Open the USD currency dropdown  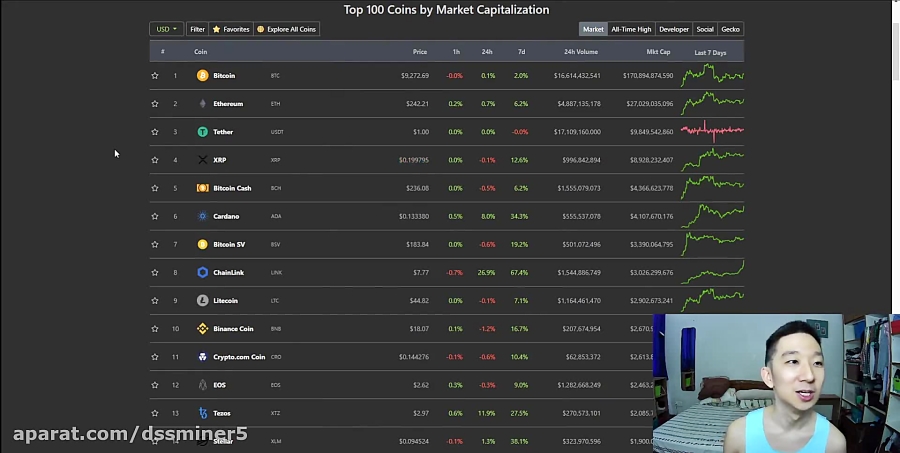[x=166, y=29]
